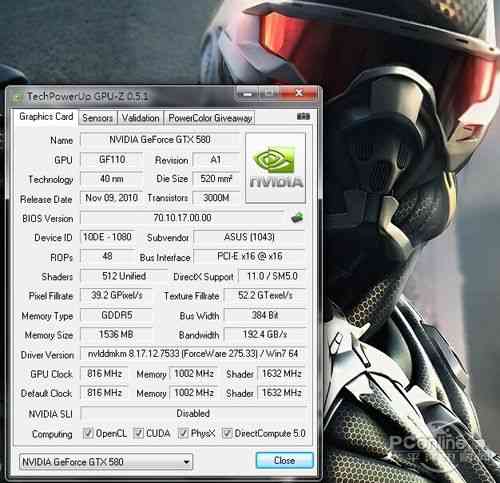Click Release Date value Nov 09, 2010

coord(112,198)
